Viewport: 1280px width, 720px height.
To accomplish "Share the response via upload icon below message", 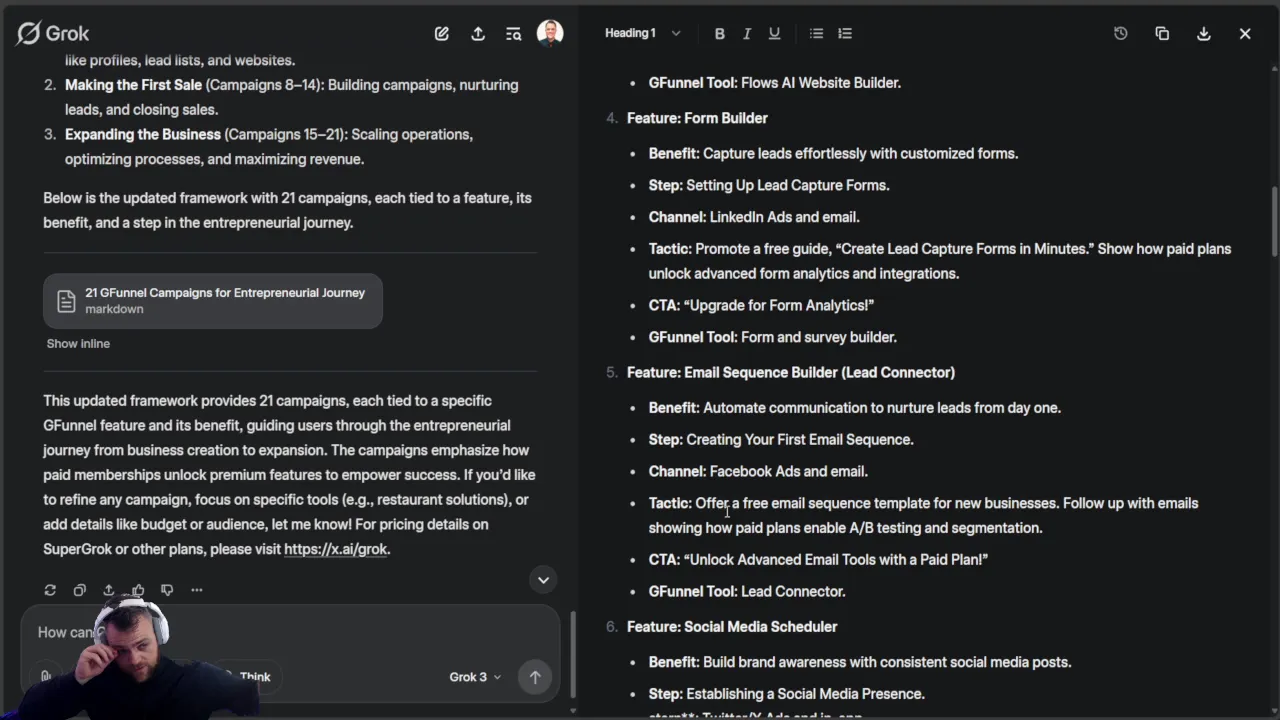I will pyautogui.click(x=108, y=590).
